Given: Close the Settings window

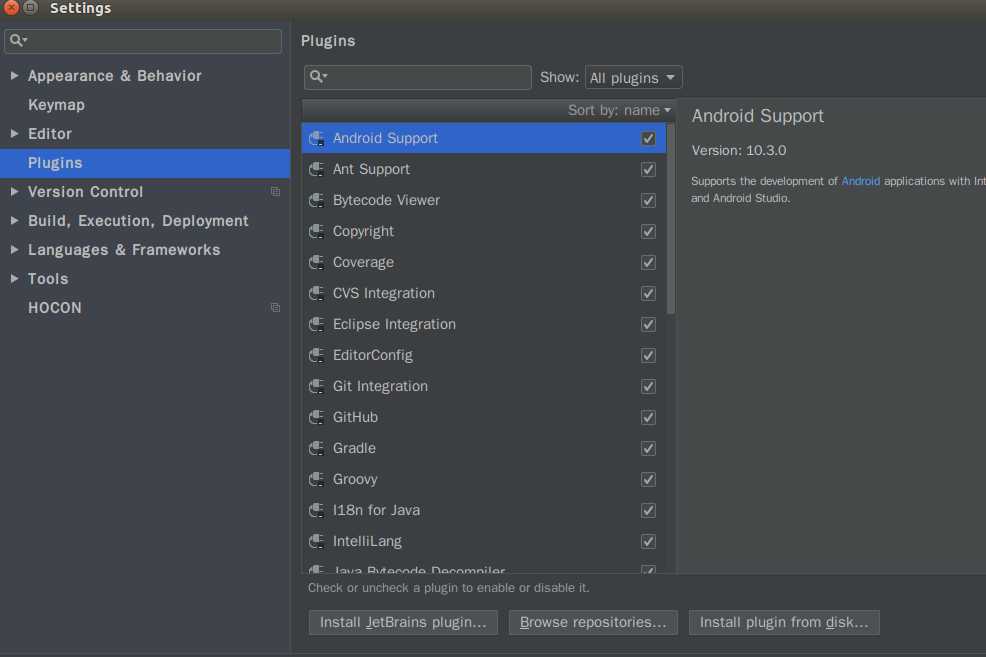Looking at the screenshot, I should coord(11,8).
